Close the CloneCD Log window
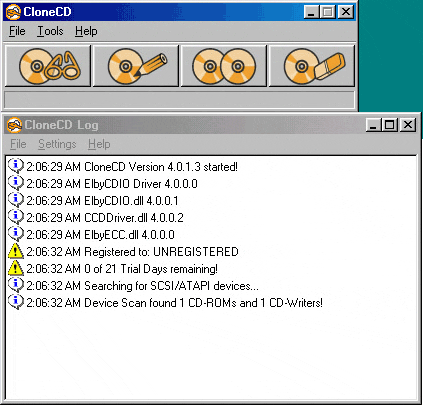This screenshot has width=423, height=405. point(408,125)
